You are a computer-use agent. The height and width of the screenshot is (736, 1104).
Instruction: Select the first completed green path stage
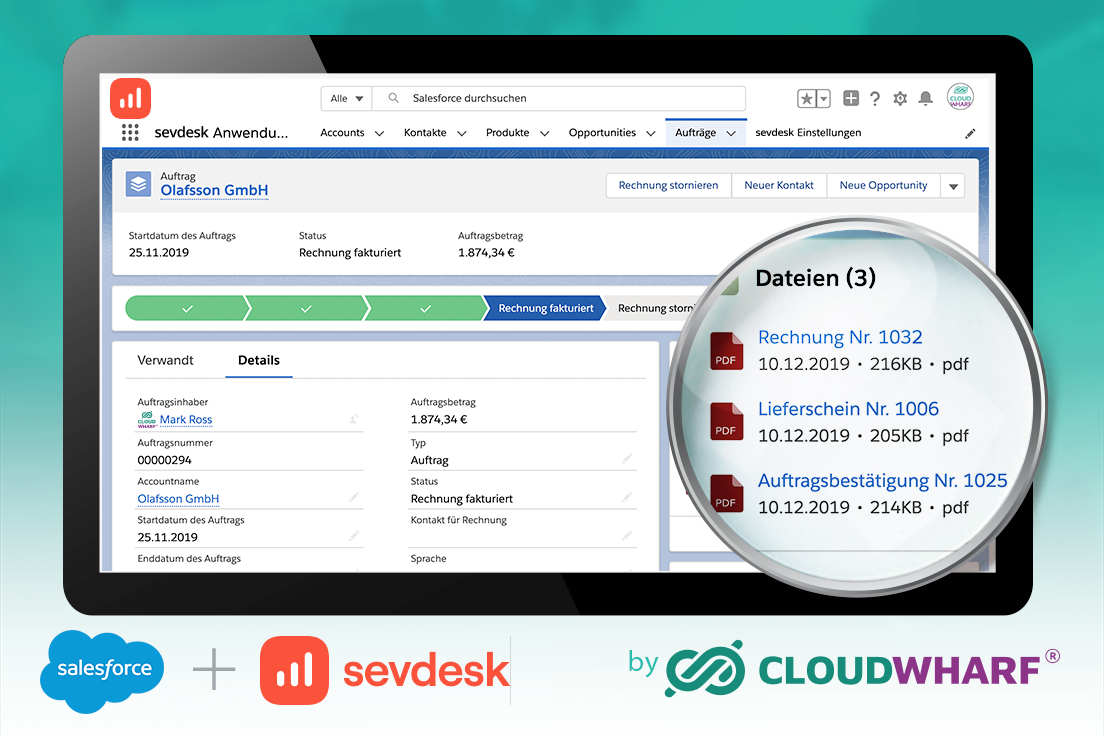[187, 308]
